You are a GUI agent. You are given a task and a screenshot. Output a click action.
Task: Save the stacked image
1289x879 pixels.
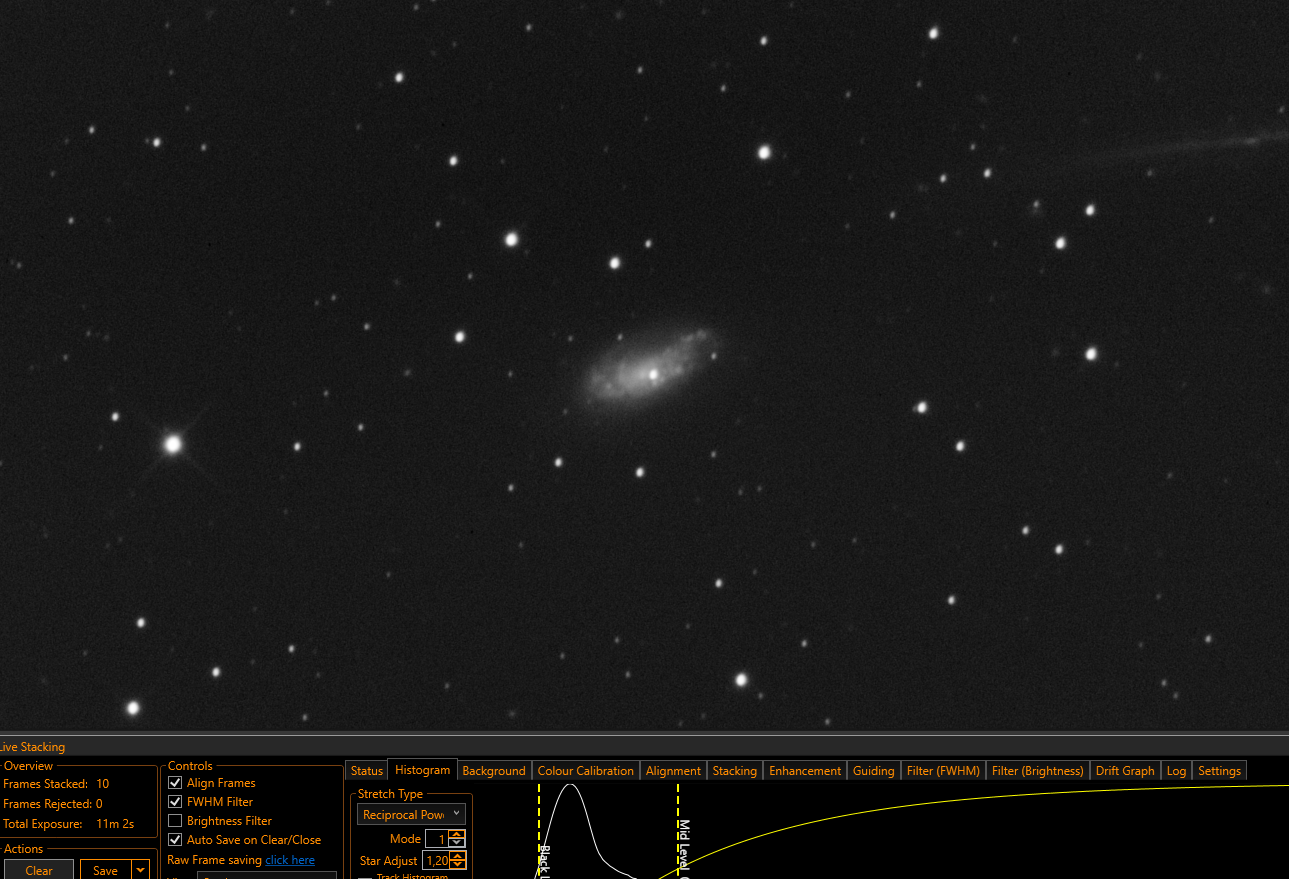pos(105,870)
